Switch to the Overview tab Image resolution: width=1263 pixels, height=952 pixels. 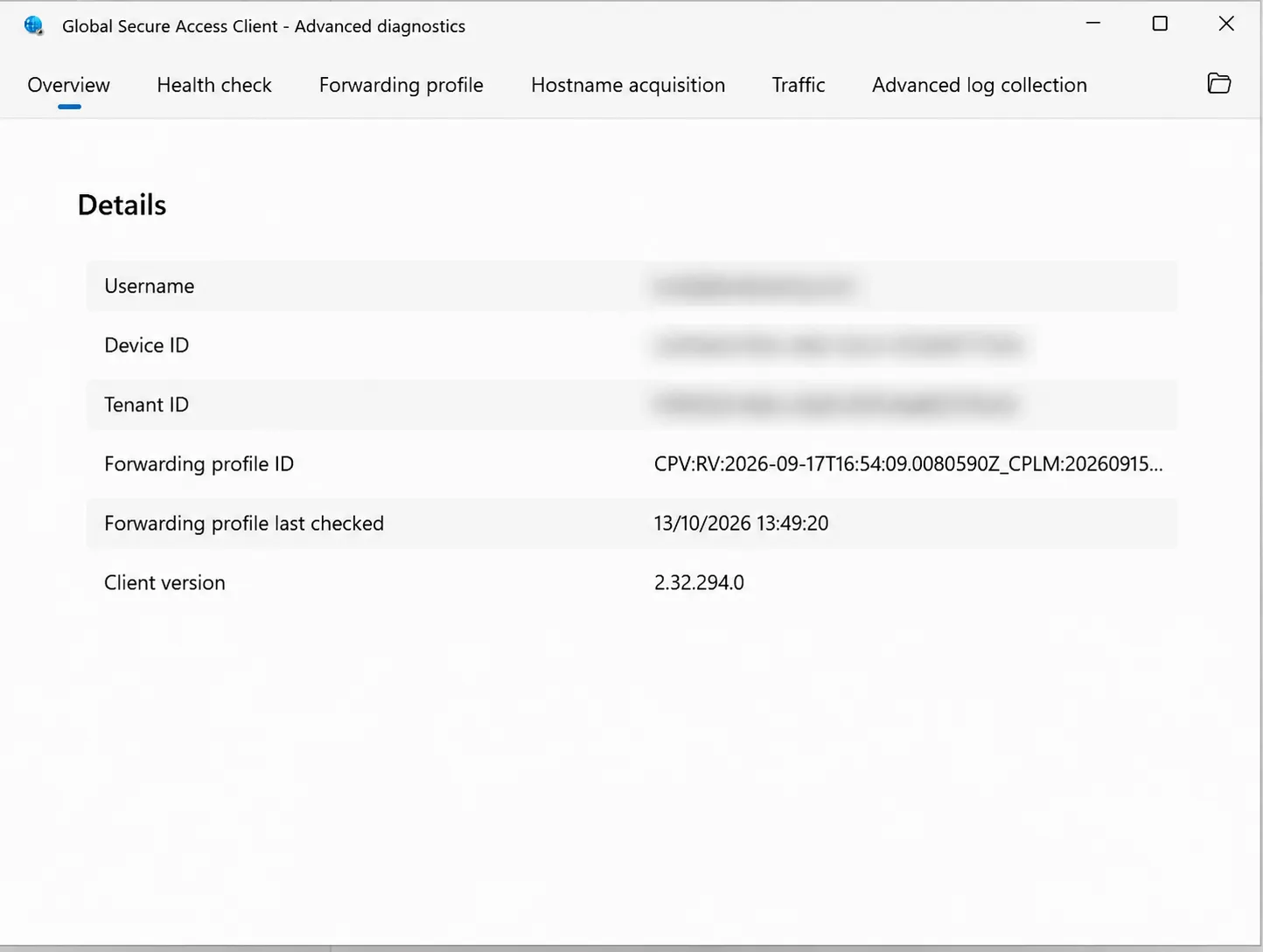[x=68, y=85]
